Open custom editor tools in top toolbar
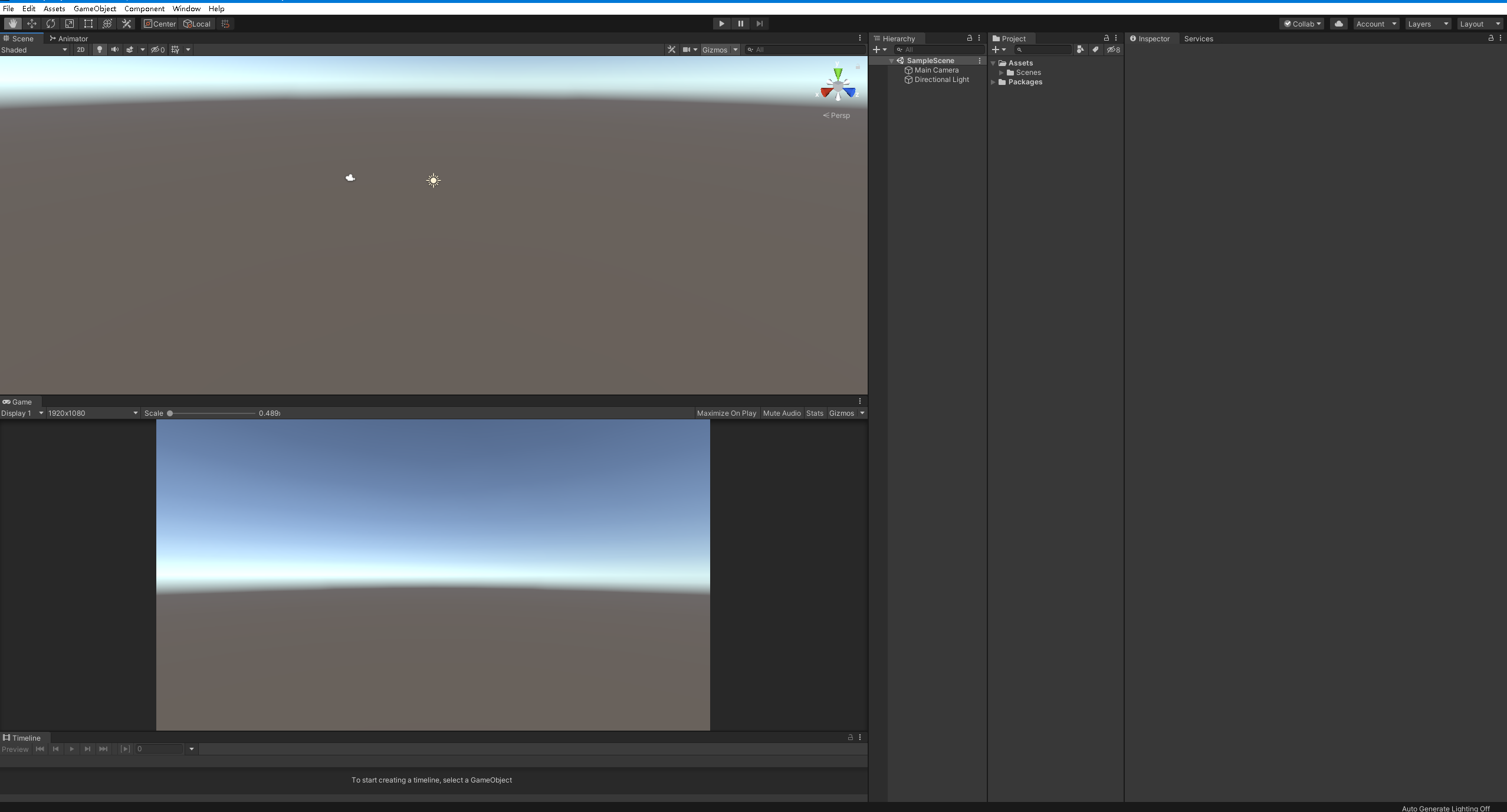Screen dimensions: 1507x812 (126, 24)
